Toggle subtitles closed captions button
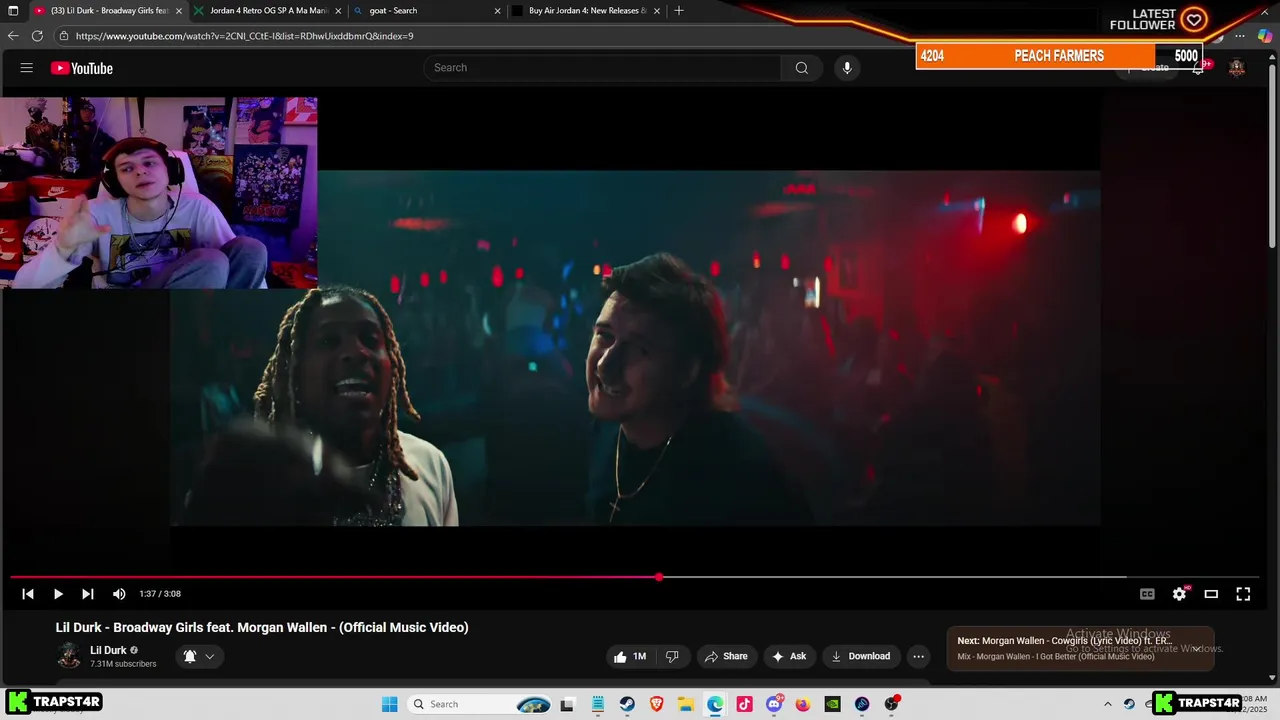1280x720 pixels. pos(1147,594)
